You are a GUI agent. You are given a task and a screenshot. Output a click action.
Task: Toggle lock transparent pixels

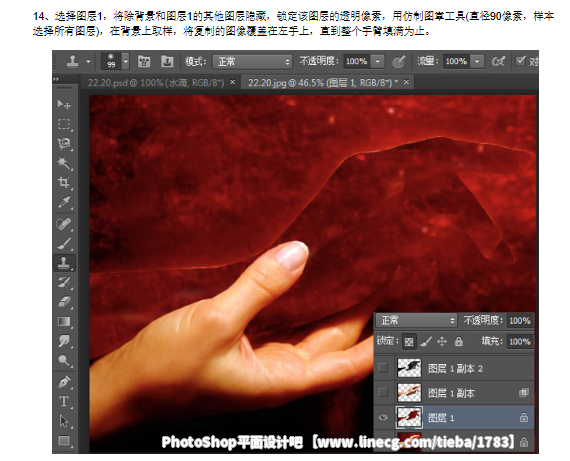pos(409,341)
